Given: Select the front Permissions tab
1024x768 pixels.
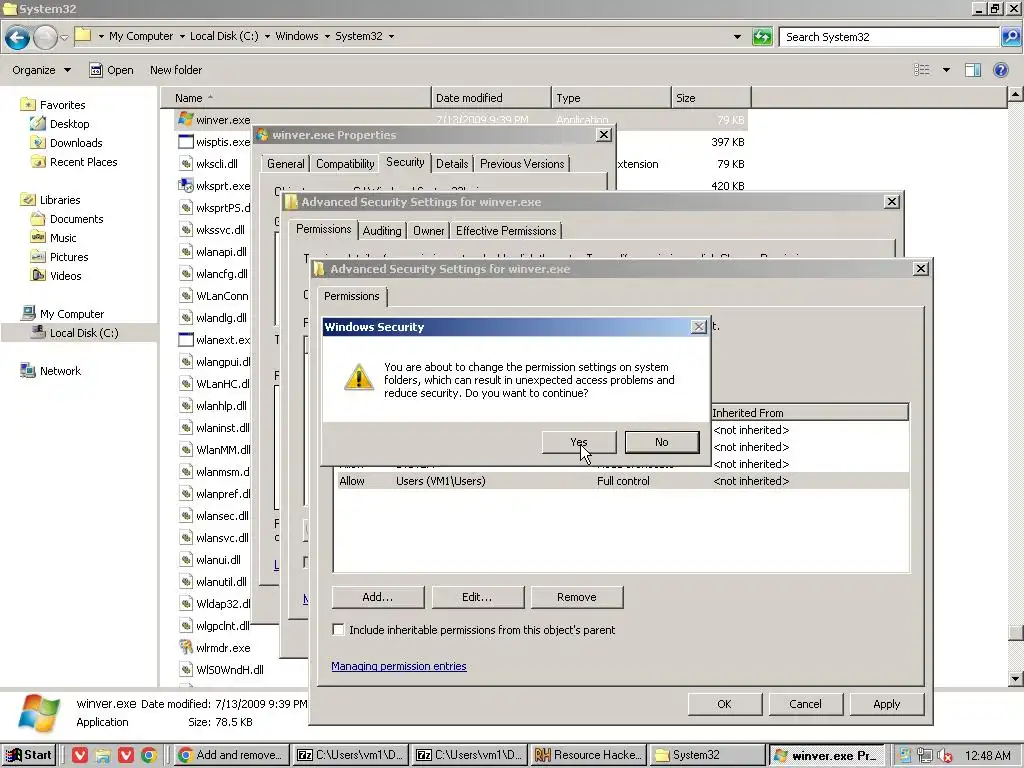Looking at the screenshot, I should 351,296.
